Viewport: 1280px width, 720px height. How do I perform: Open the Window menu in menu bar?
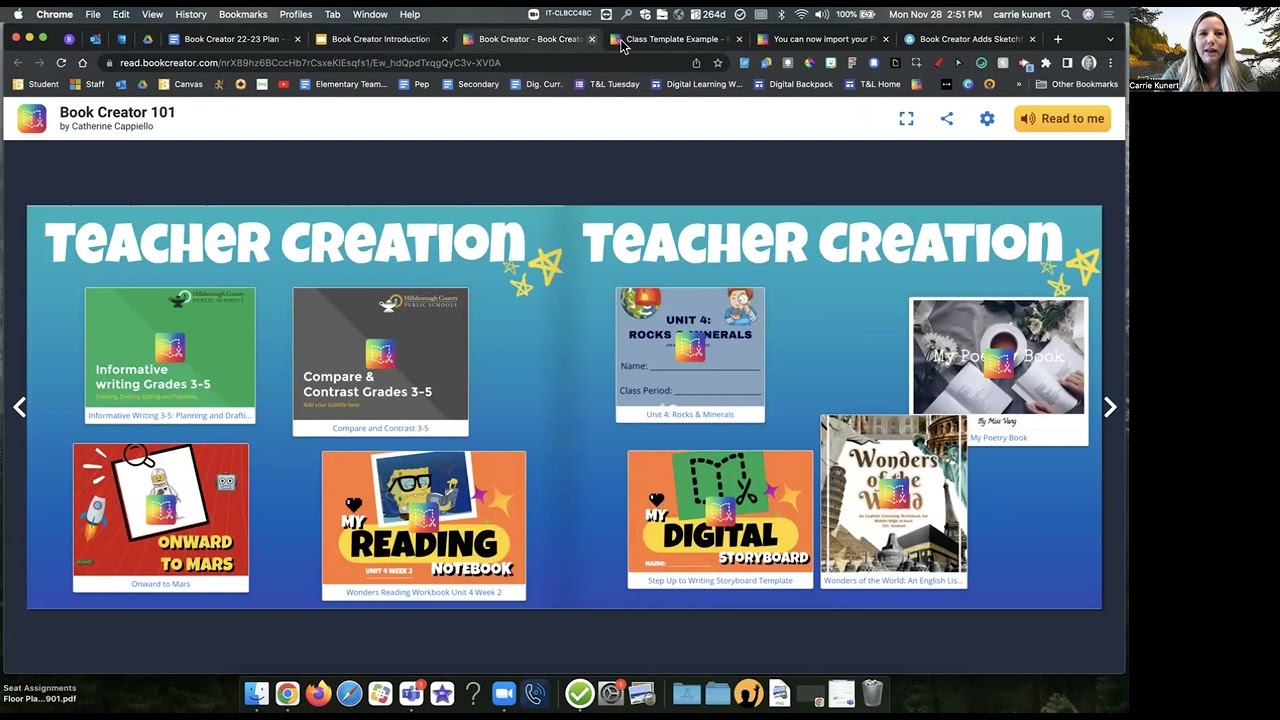(x=370, y=14)
